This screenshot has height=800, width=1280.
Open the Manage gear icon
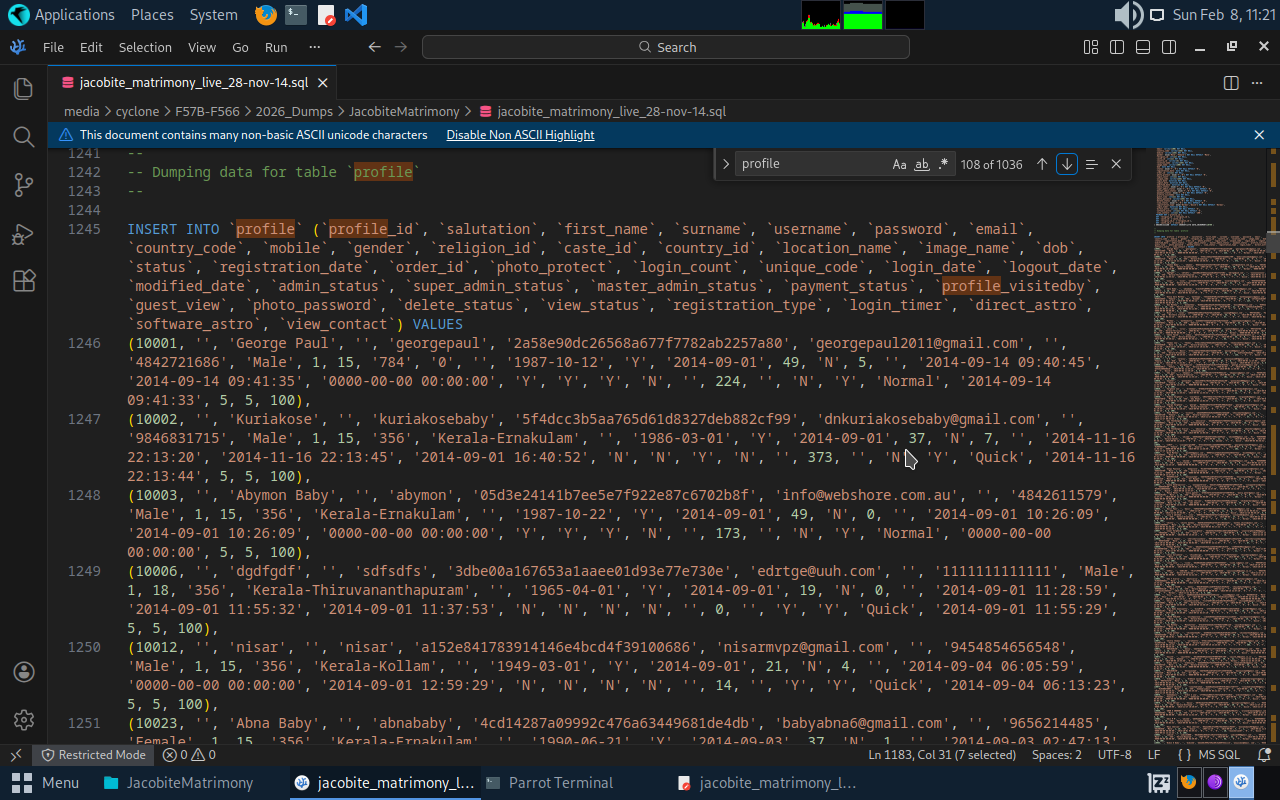click(x=23, y=720)
